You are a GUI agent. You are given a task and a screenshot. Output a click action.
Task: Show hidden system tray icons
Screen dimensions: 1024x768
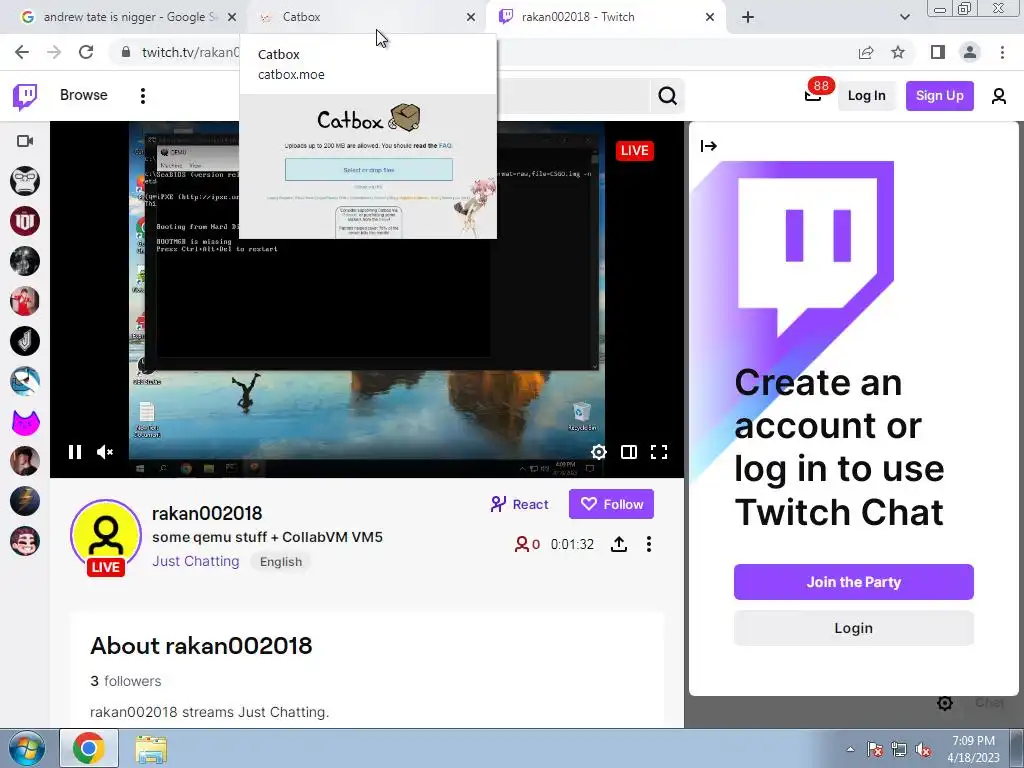tap(850, 749)
